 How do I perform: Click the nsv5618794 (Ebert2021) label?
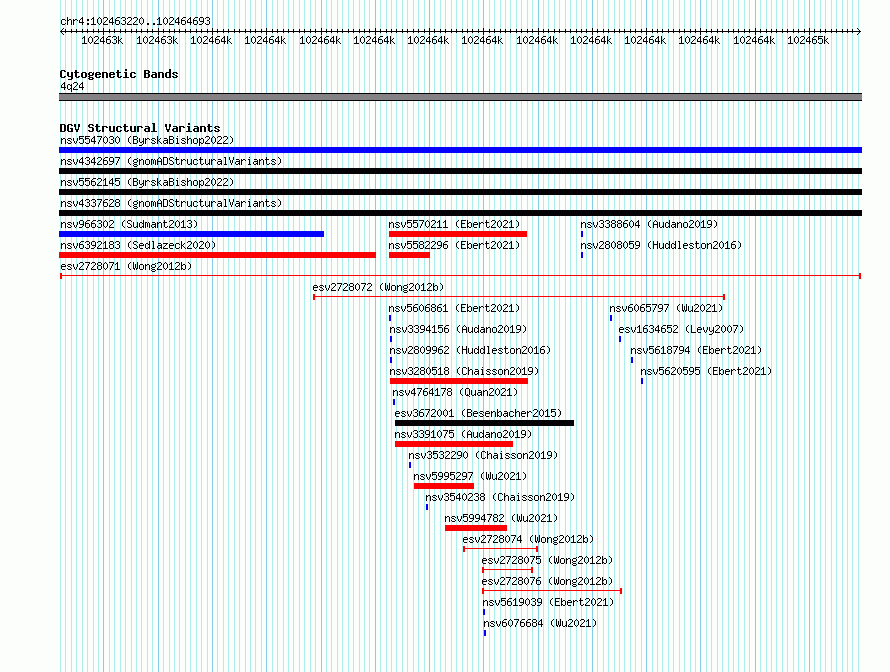pyautogui.click(x=696, y=350)
